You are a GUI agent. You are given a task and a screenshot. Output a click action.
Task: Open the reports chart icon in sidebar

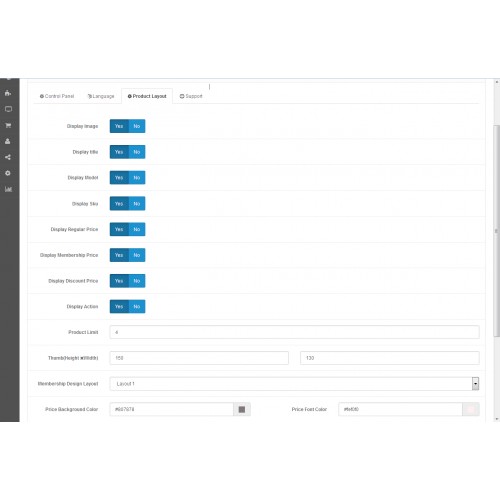pyautogui.click(x=8, y=189)
